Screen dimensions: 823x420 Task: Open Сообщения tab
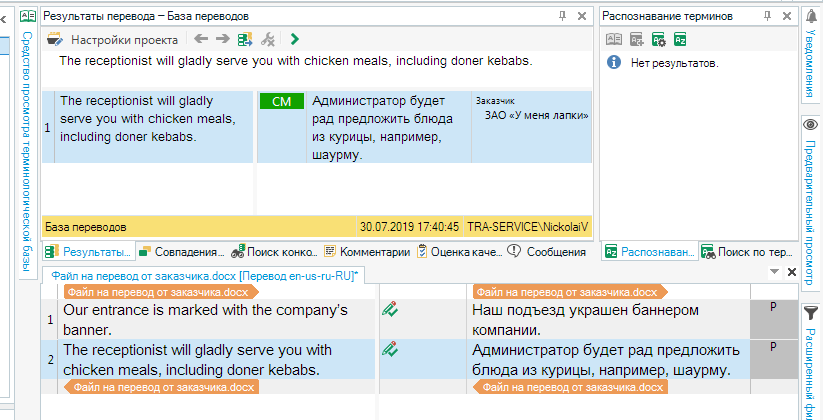[548, 252]
